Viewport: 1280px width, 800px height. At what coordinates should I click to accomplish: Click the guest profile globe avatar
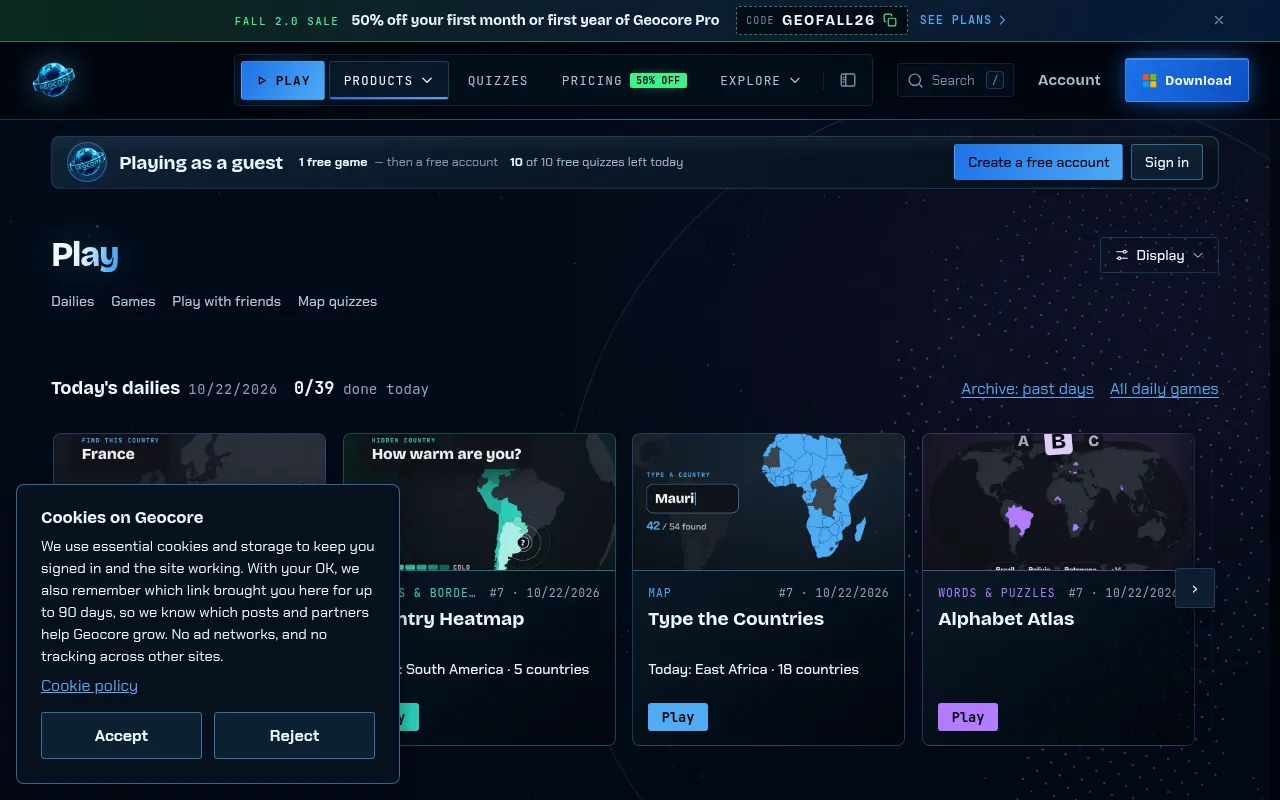click(87, 162)
